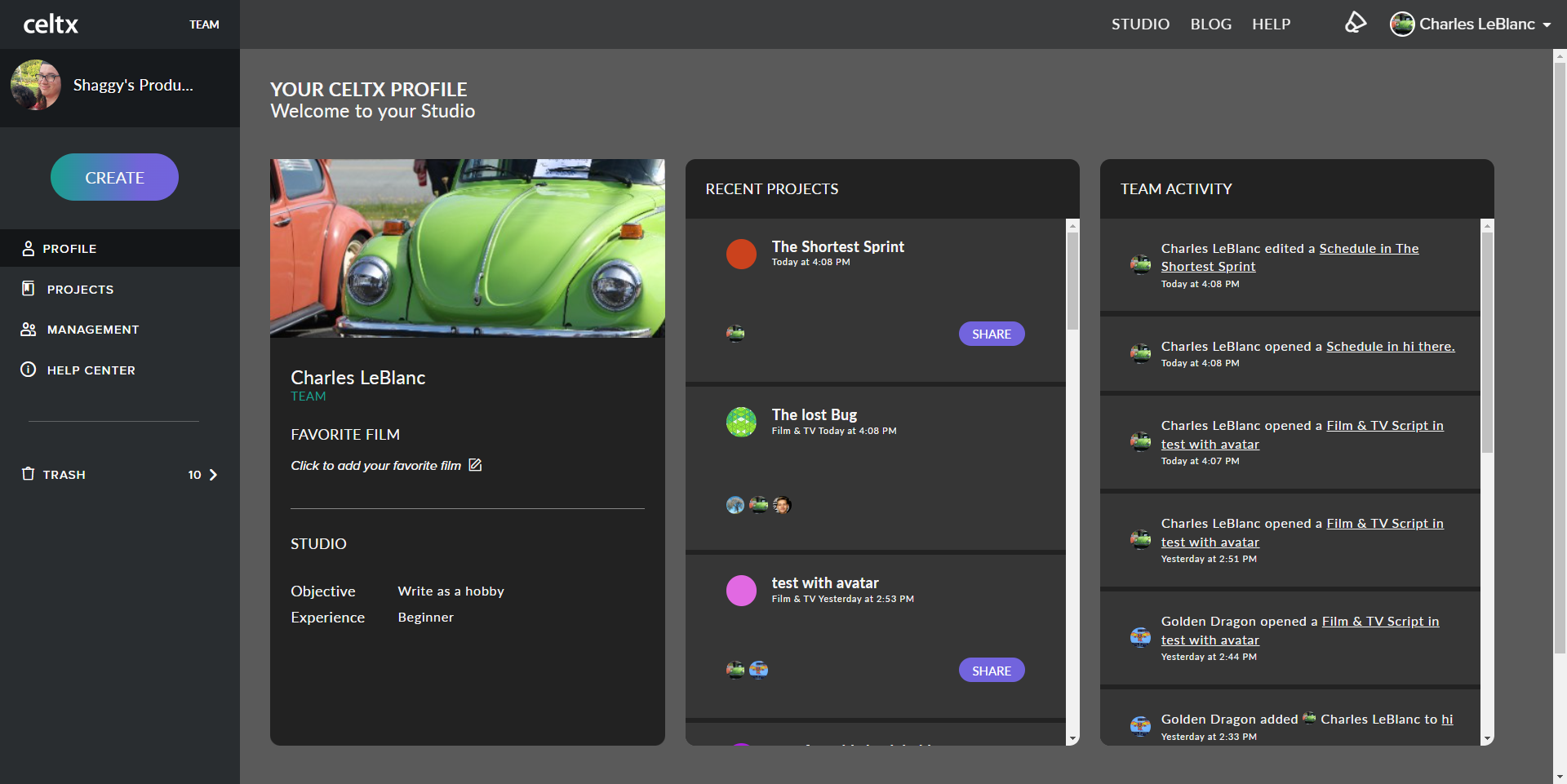Open Charles LeBlanc account dropdown arrow
Viewport: 1567px width, 784px height.
pyautogui.click(x=1547, y=25)
